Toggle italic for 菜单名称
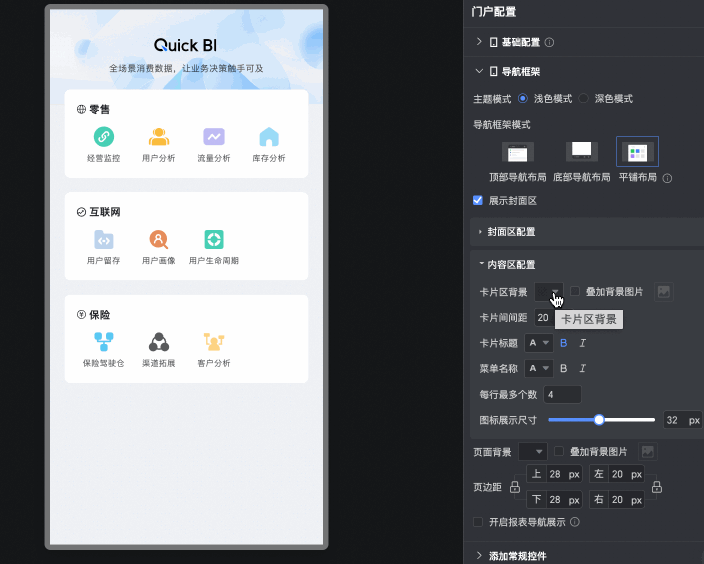Viewport: 704px width, 564px height. pos(583,369)
